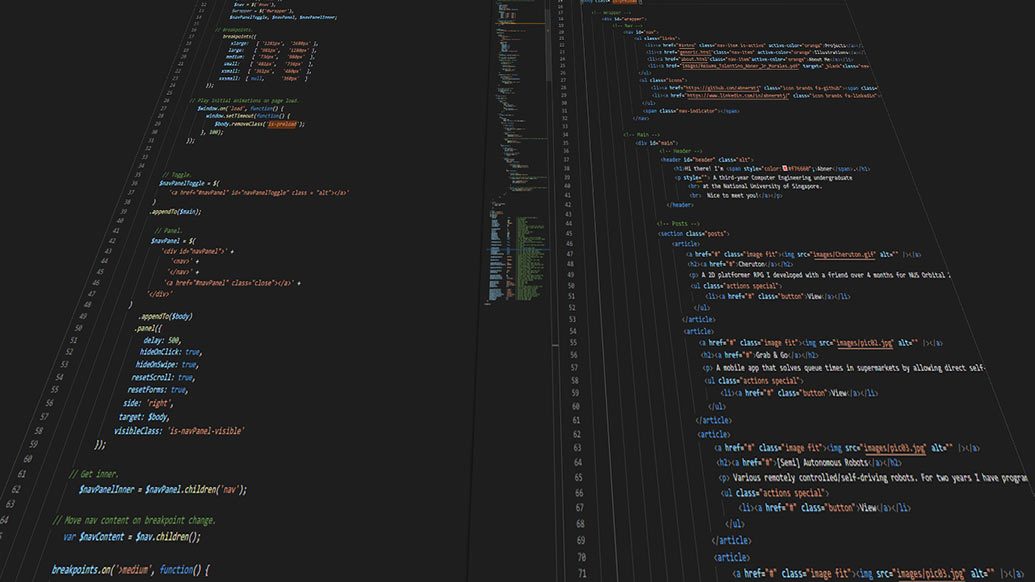Click the '// Get inner.' comment

(x=94, y=474)
